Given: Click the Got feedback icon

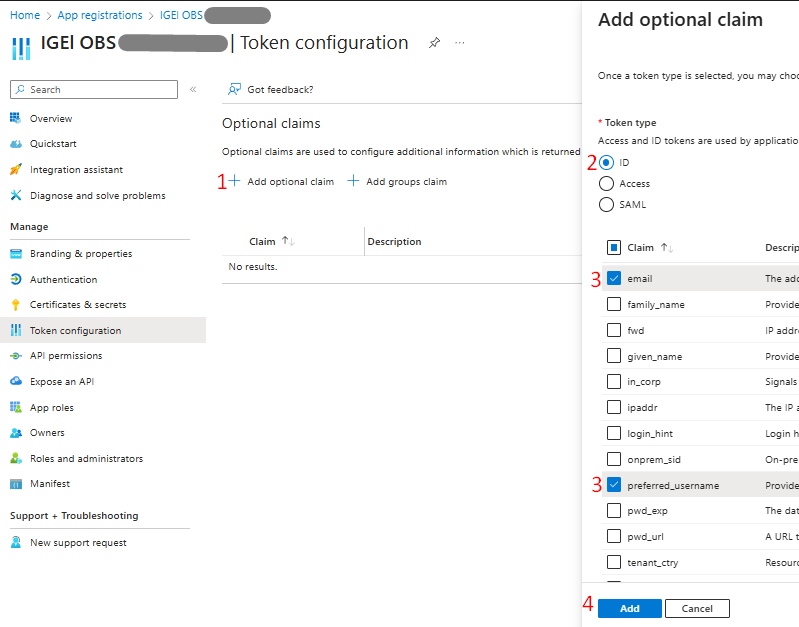Looking at the screenshot, I should [x=235, y=89].
